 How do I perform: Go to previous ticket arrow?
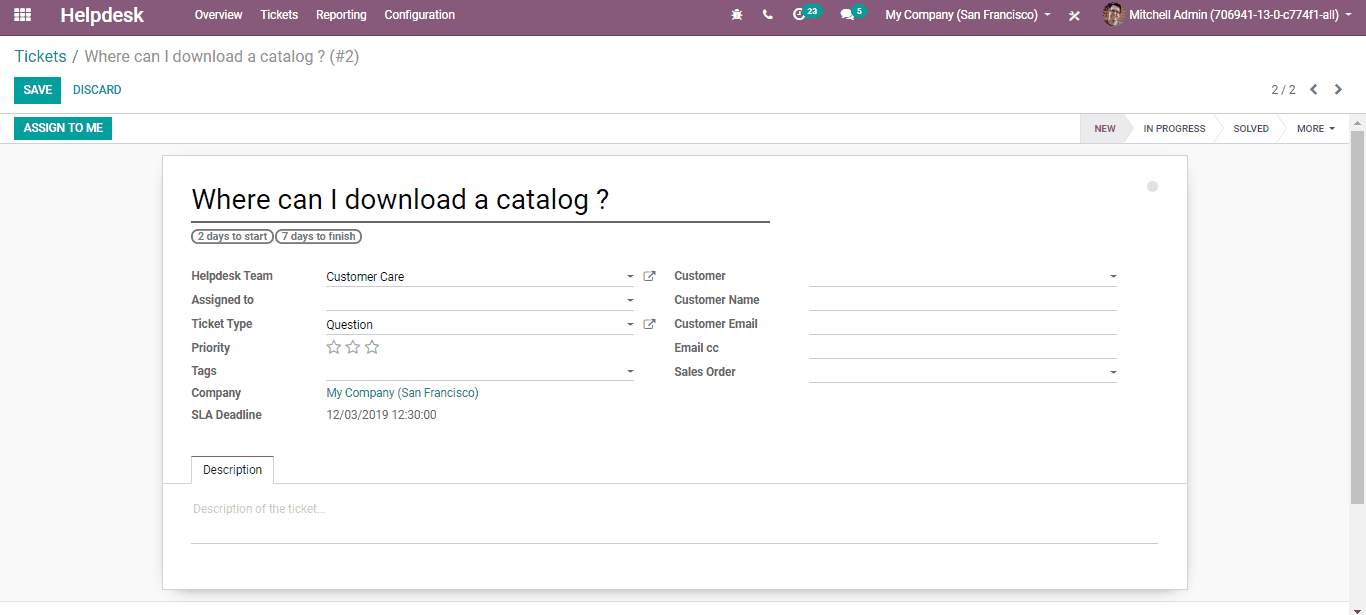tap(1314, 90)
